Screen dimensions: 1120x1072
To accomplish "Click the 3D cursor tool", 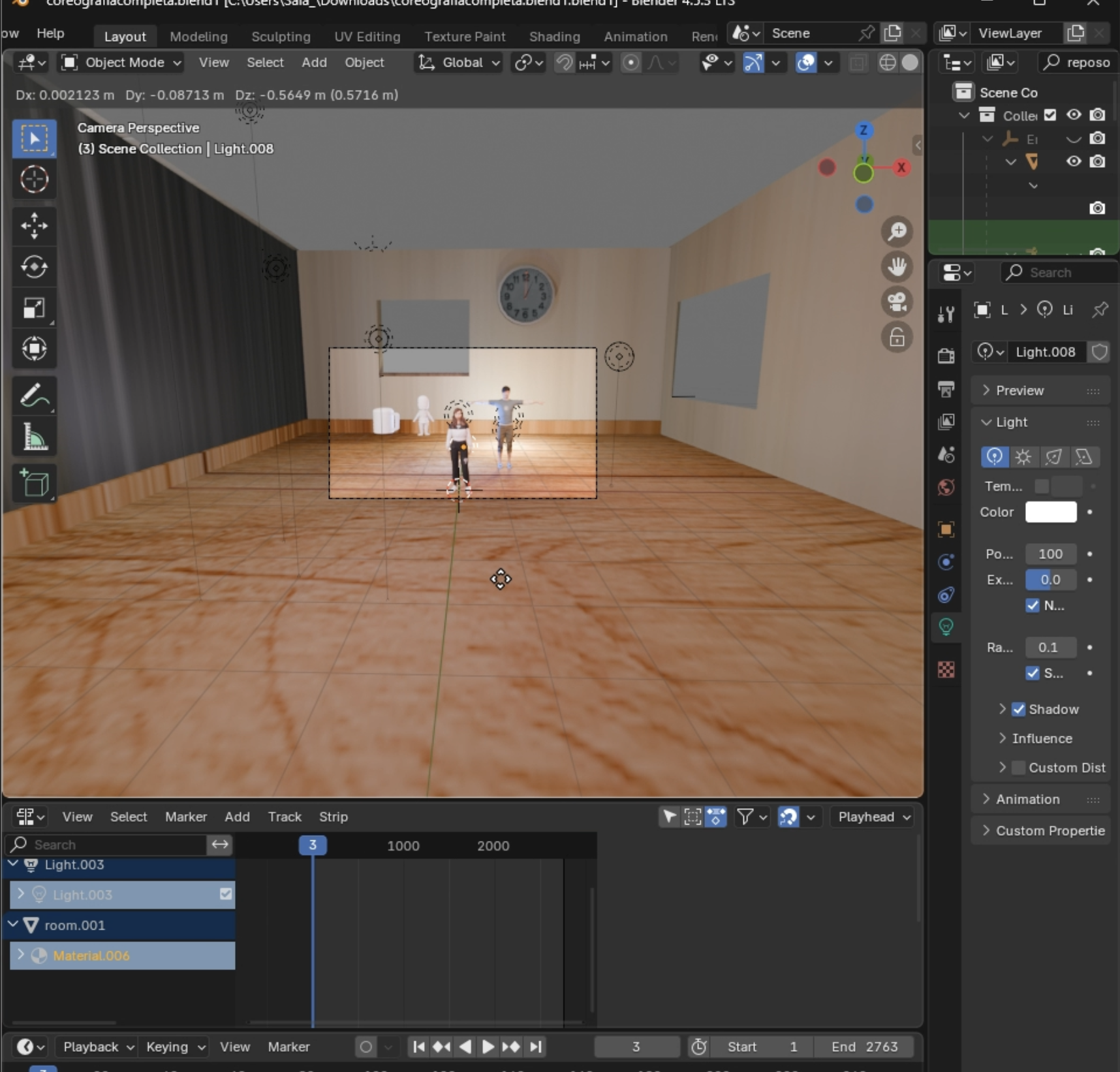I will (x=34, y=180).
